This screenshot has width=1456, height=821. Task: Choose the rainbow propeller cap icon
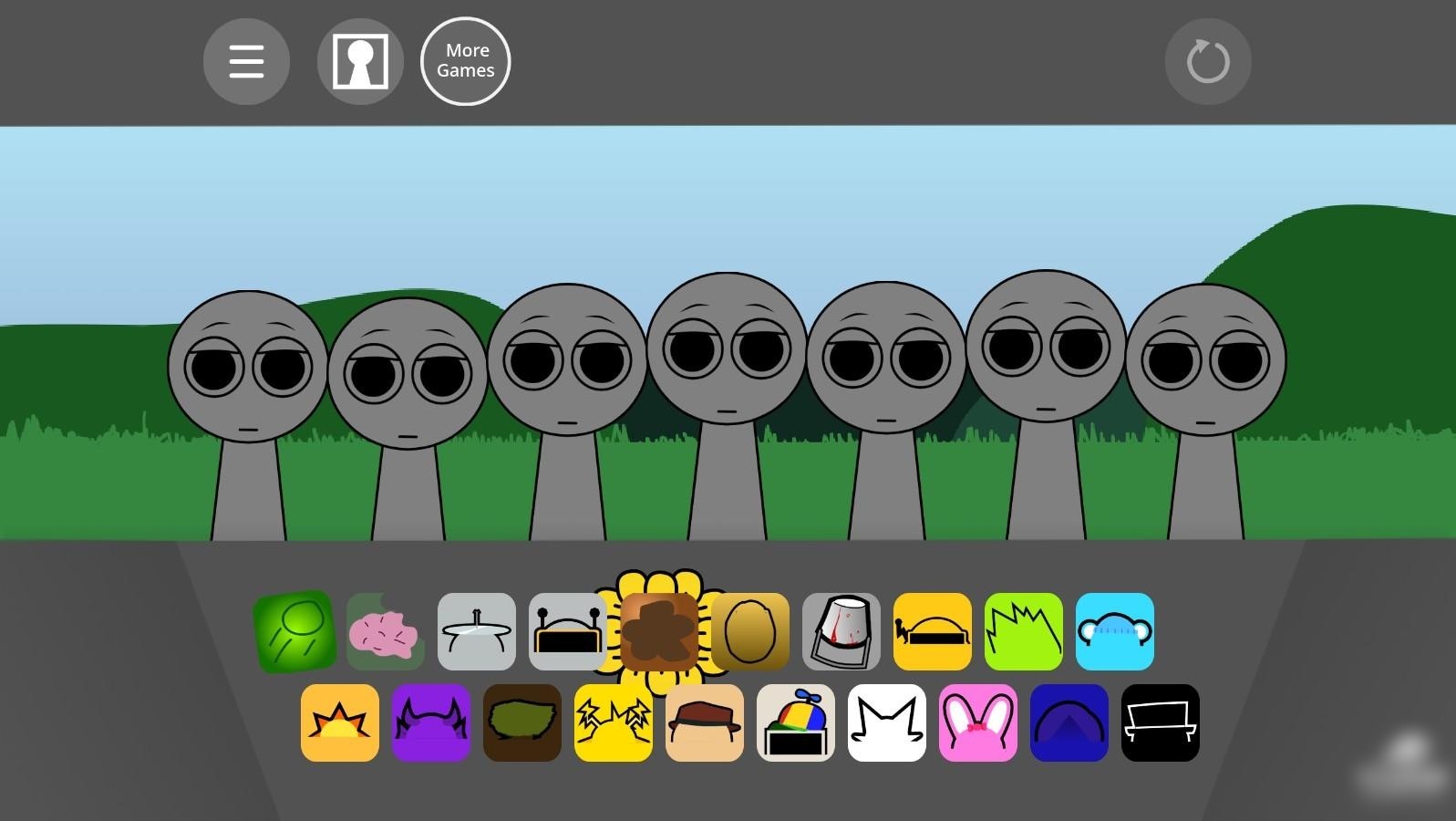point(796,722)
